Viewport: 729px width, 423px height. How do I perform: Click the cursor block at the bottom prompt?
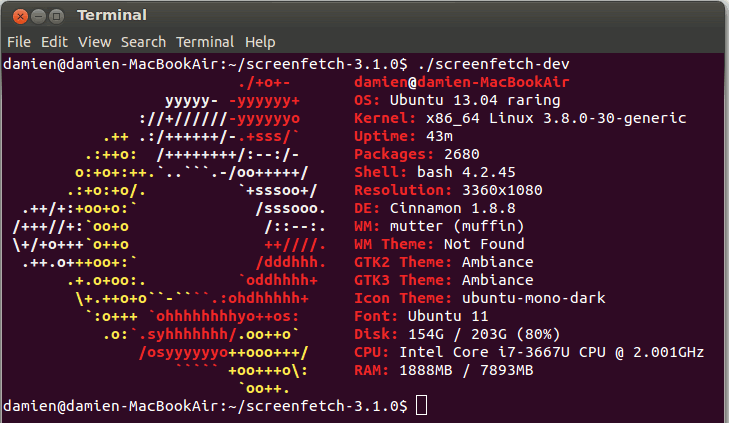421,405
